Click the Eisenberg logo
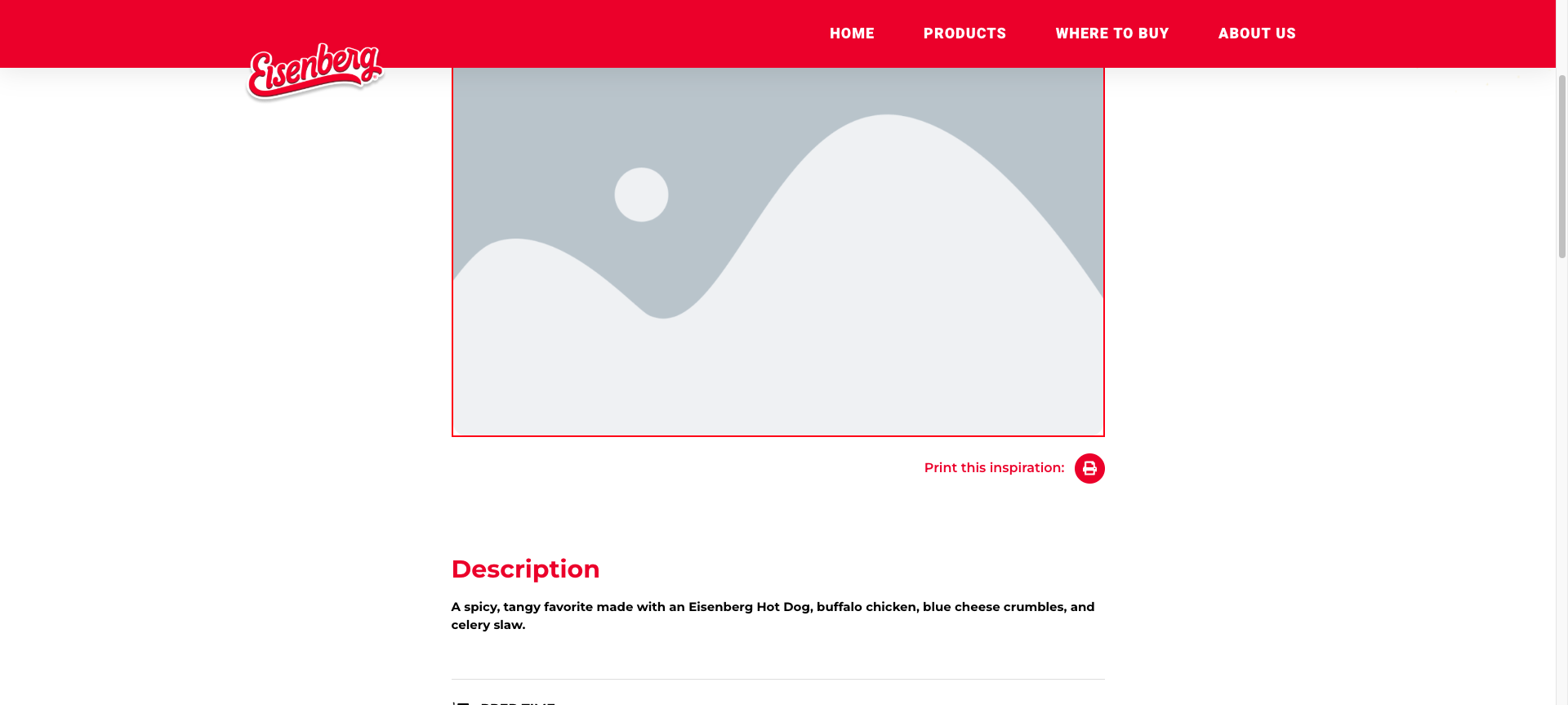This screenshot has height=705, width=1568. (x=315, y=71)
